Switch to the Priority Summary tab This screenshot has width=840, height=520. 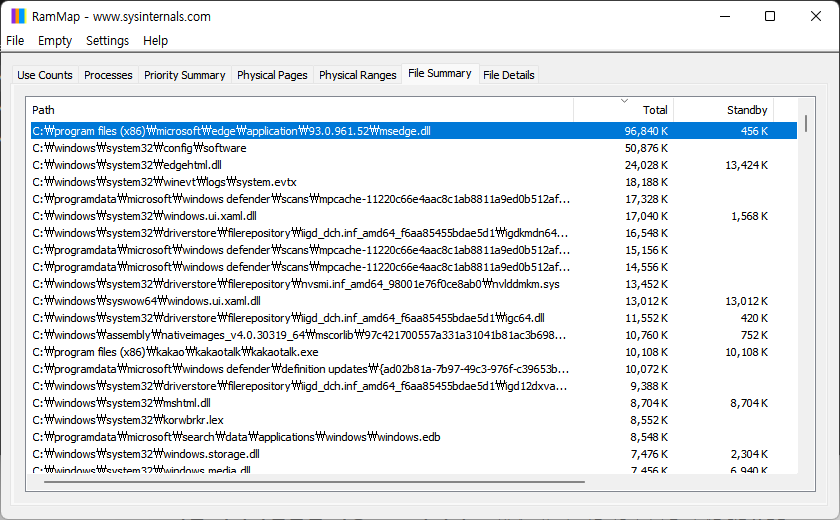point(184,75)
